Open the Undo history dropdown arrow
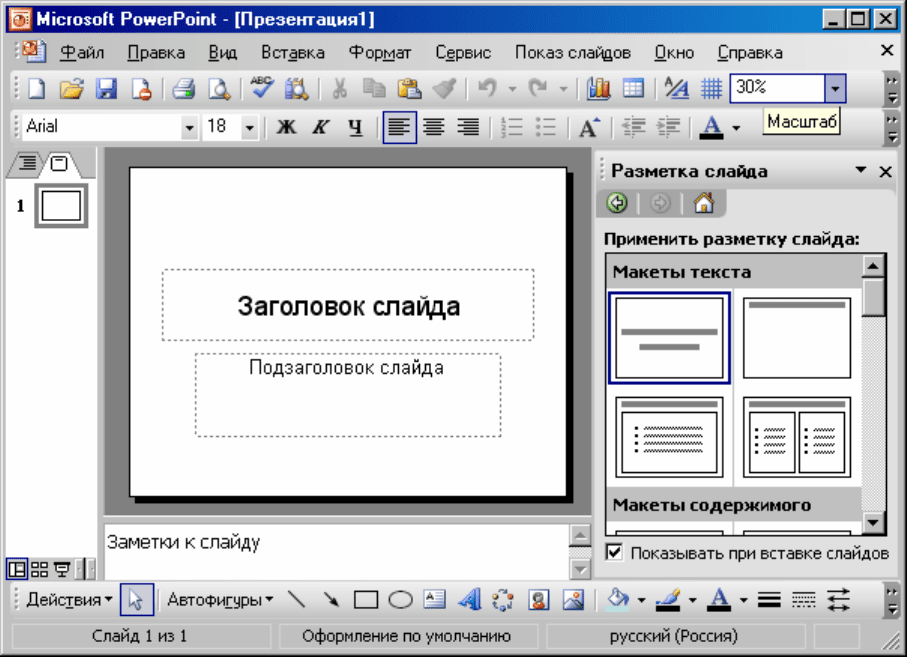907x657 pixels. (512, 89)
